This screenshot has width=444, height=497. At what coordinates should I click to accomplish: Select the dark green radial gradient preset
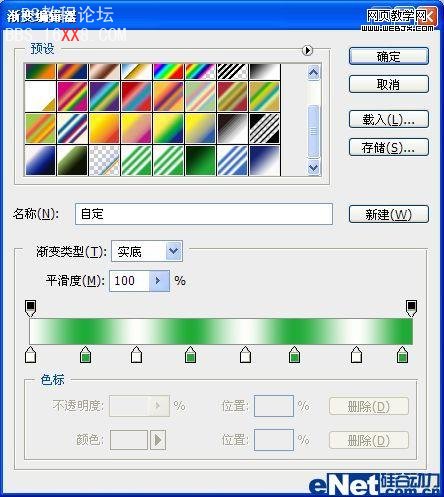click(x=201, y=160)
